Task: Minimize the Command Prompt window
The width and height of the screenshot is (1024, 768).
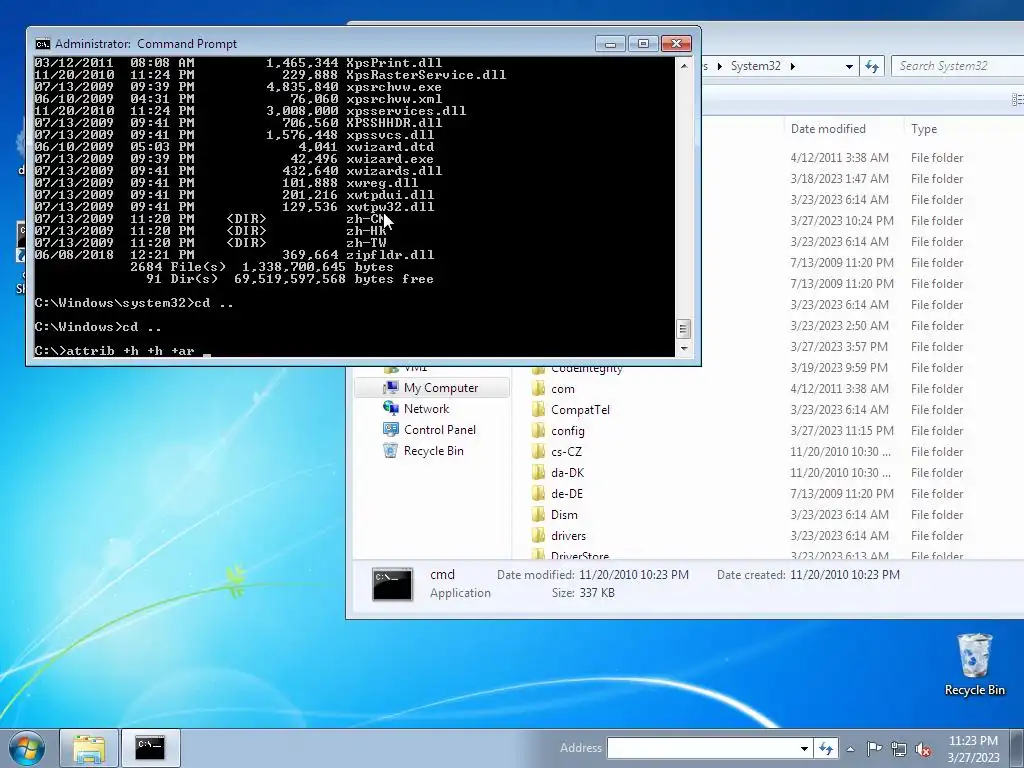Action: [611, 44]
